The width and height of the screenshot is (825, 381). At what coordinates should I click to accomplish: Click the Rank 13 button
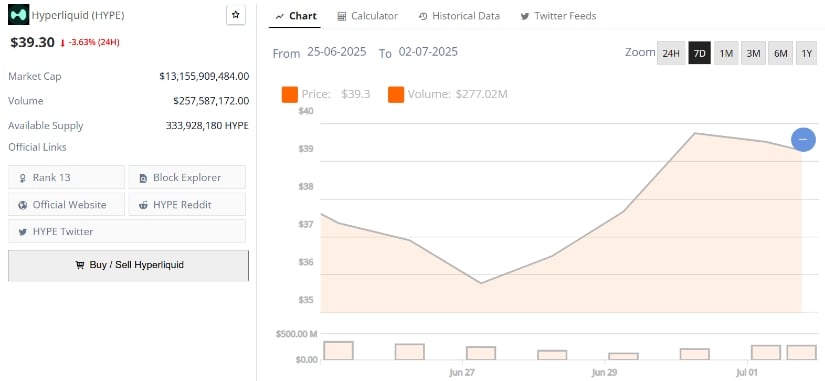(x=66, y=177)
